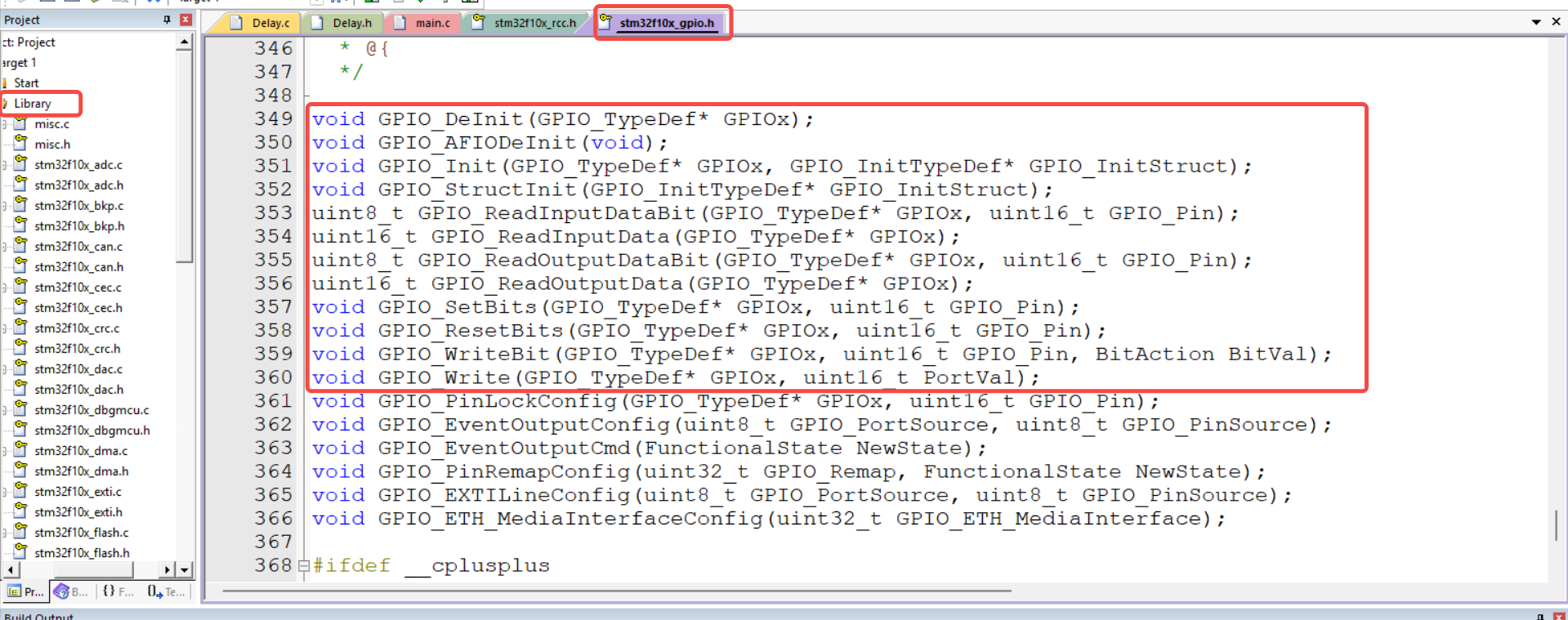The width and height of the screenshot is (1568, 620).
Task: Open the editor window list dropdown arrow
Action: click(1536, 22)
